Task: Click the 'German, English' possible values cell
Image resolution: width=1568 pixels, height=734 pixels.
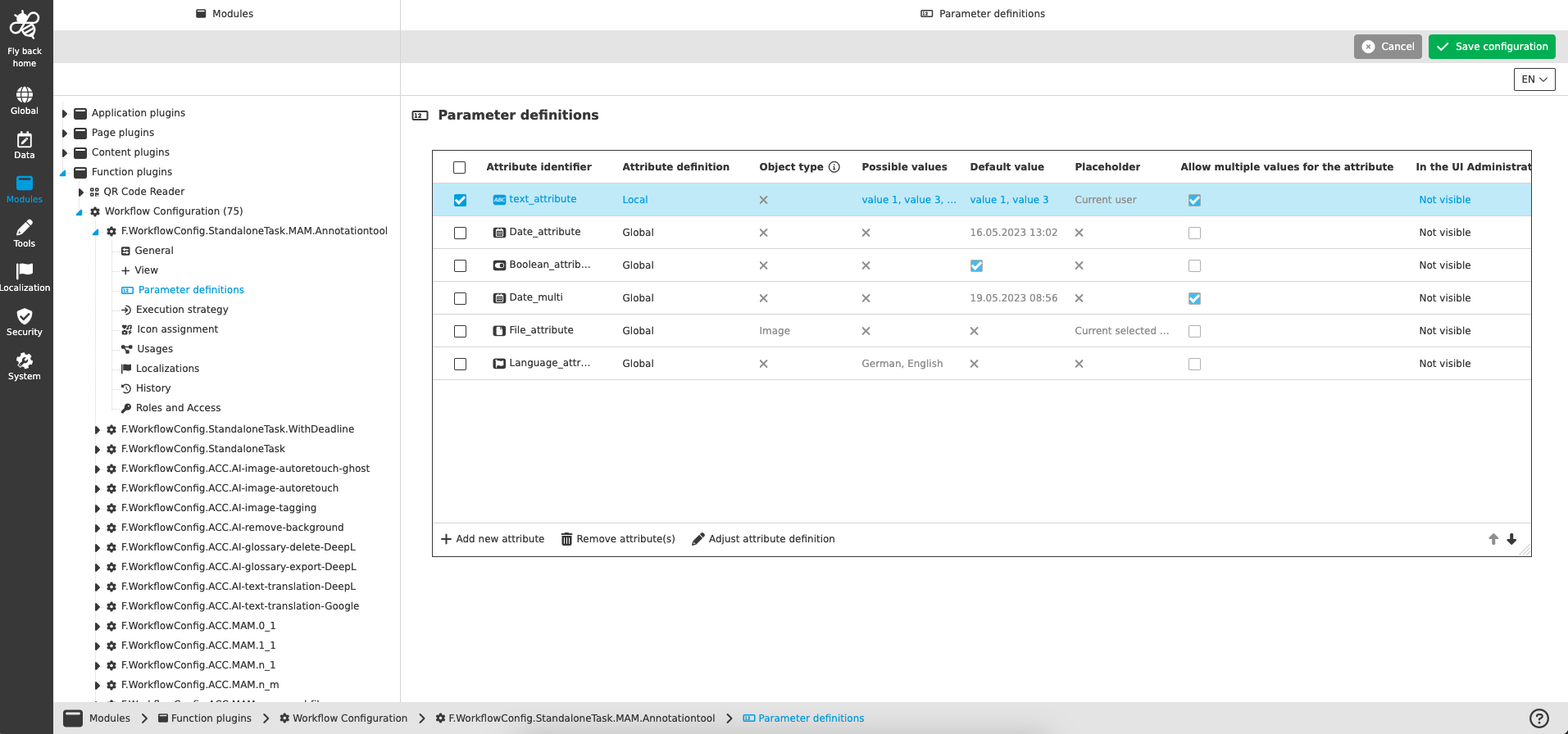Action: 902,364
